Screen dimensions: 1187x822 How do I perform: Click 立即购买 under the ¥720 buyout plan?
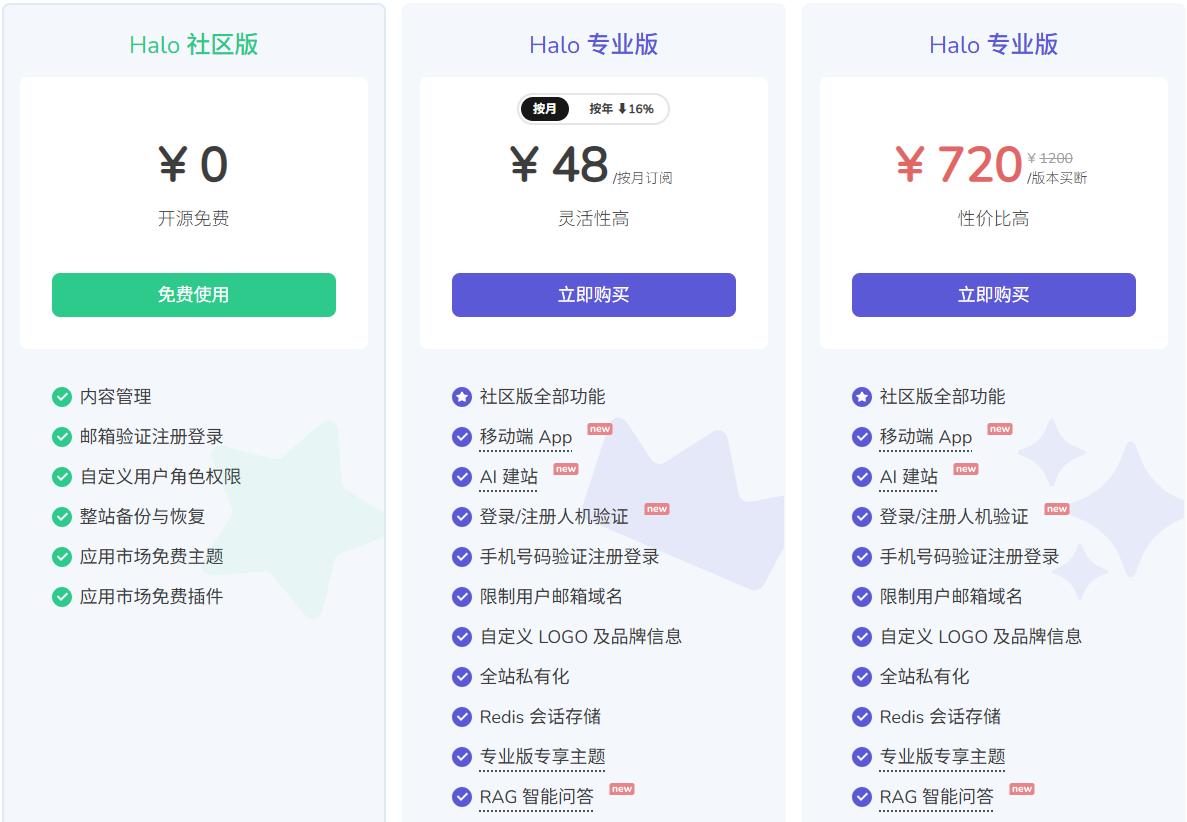[x=993, y=295]
